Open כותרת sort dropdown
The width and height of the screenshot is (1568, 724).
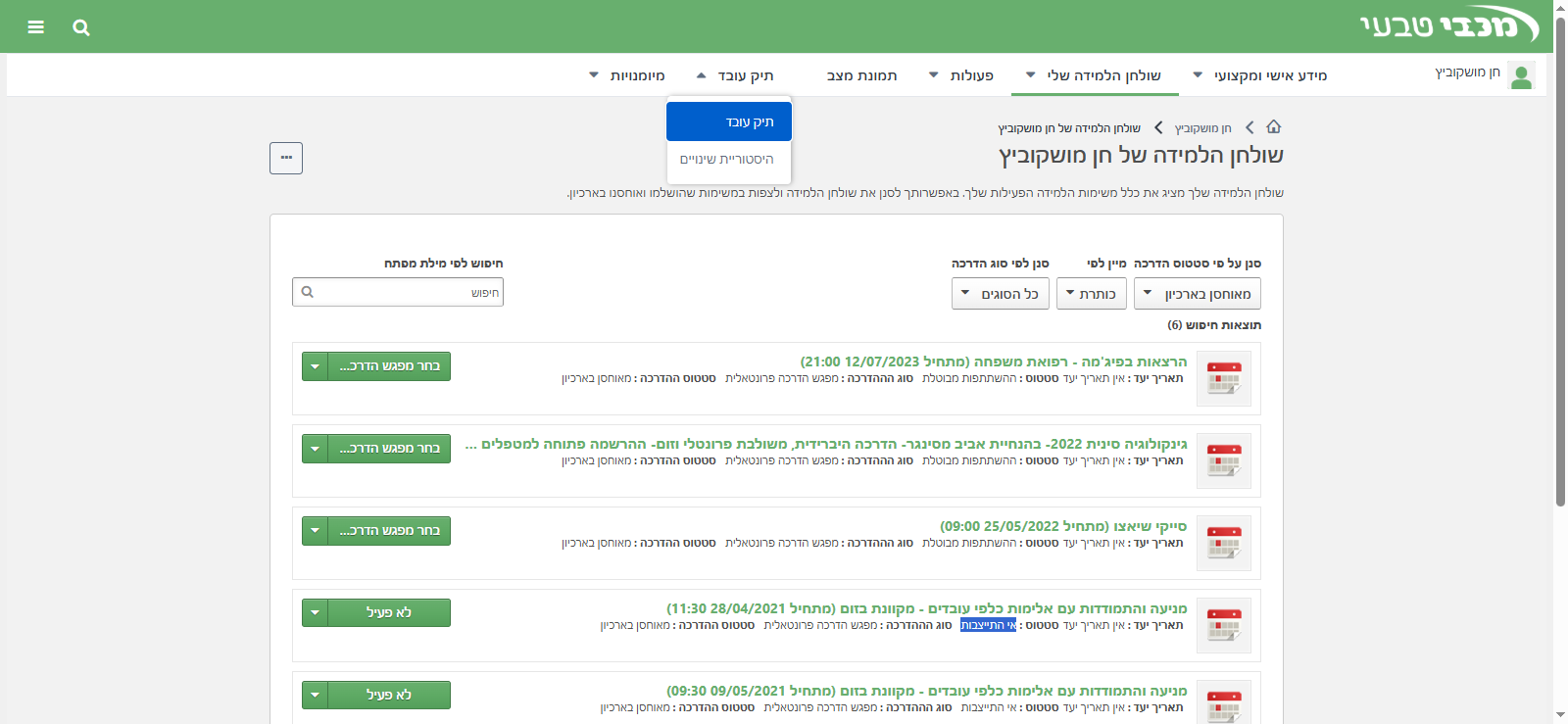coord(1092,294)
